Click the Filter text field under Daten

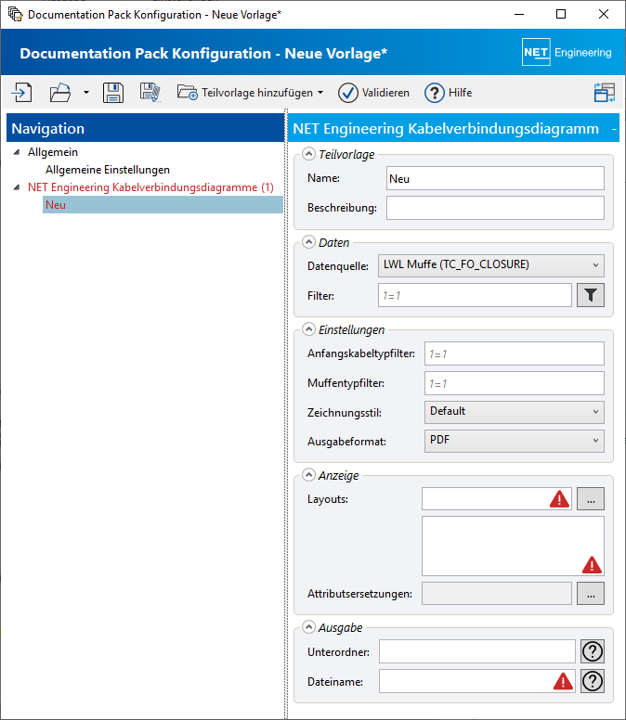[474, 295]
